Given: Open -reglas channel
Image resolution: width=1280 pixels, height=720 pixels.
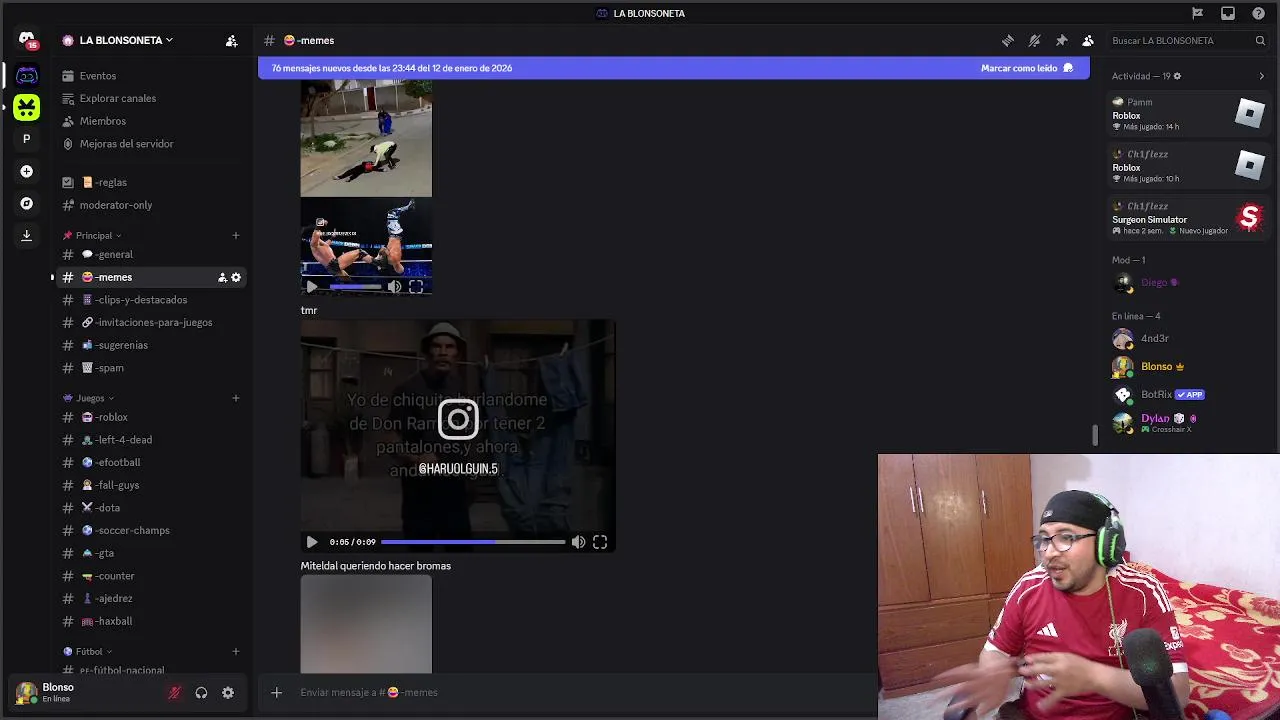Looking at the screenshot, I should click(150, 182).
